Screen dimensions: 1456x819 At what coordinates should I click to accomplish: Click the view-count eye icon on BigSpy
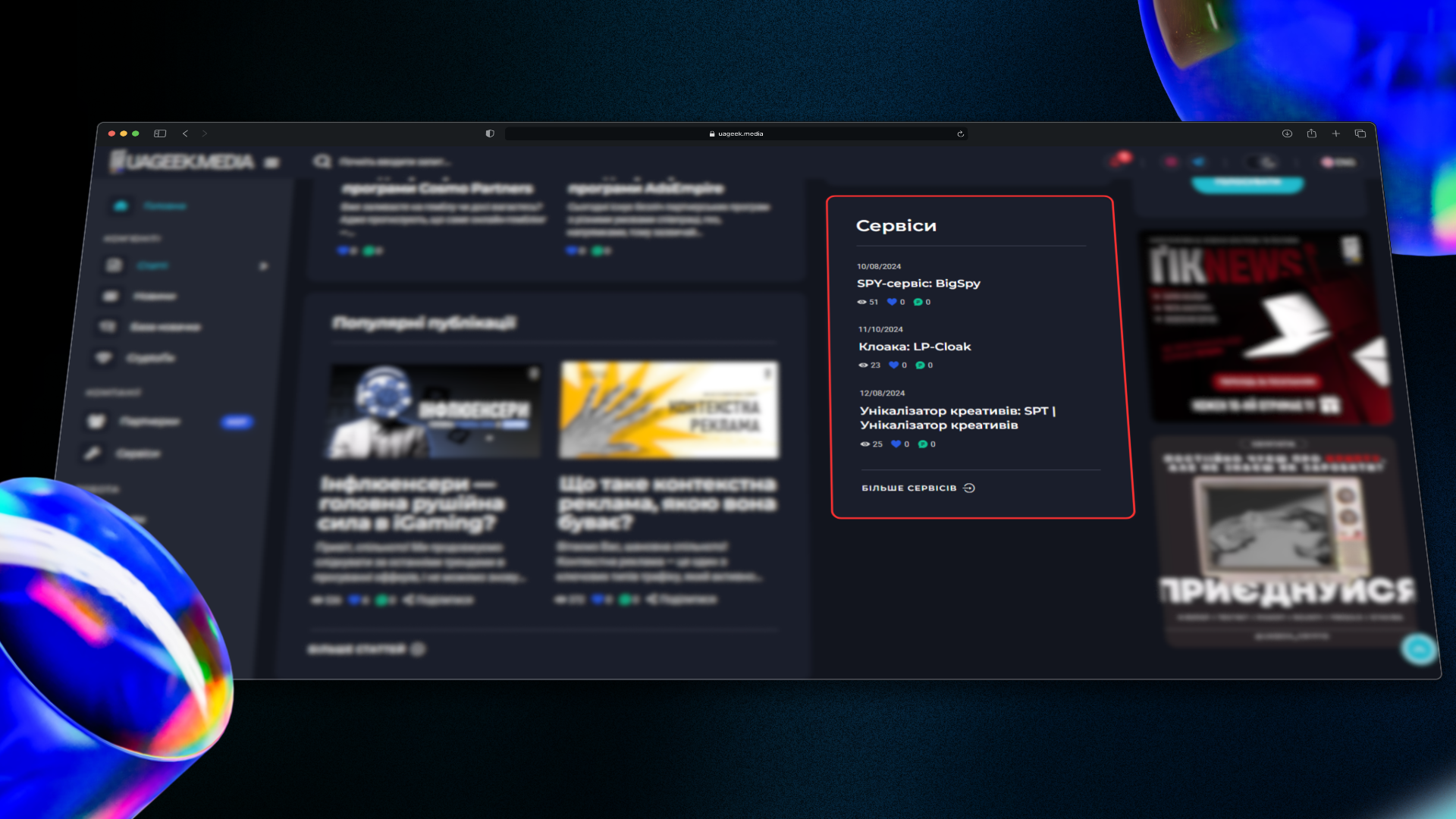click(861, 302)
